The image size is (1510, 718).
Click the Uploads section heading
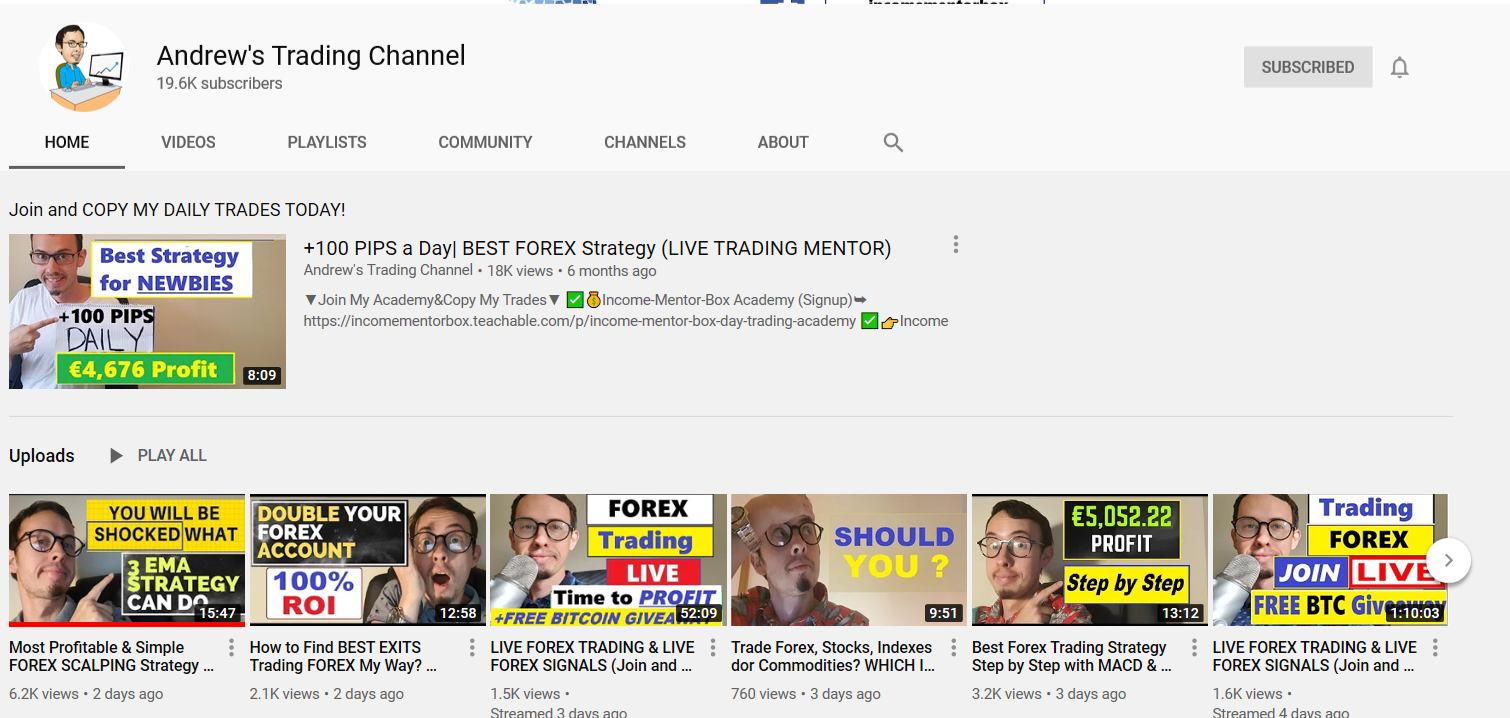pyautogui.click(x=42, y=455)
